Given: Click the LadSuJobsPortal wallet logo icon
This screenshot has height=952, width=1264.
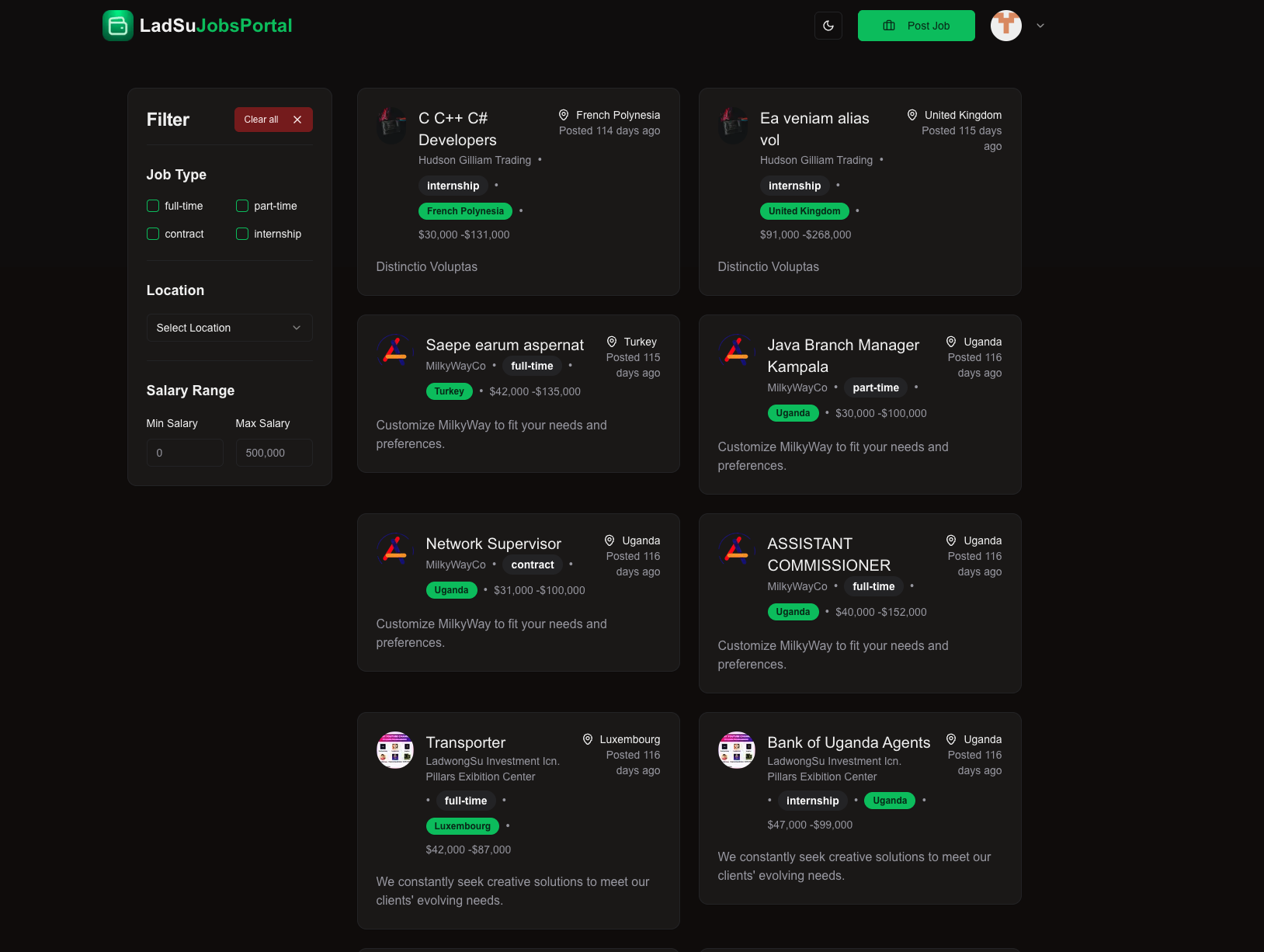Looking at the screenshot, I should pos(118,26).
